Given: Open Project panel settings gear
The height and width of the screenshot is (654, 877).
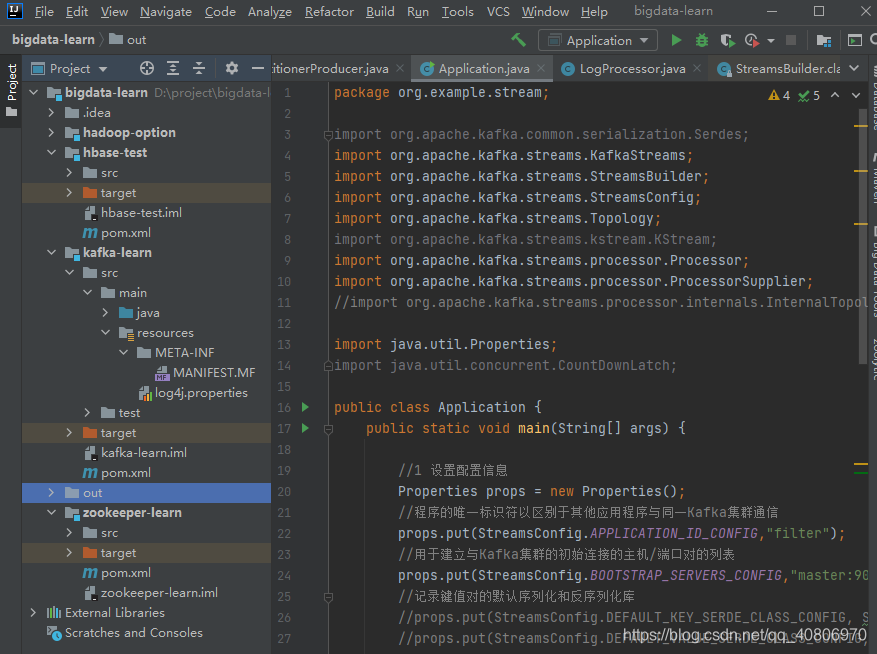Looking at the screenshot, I should click(232, 68).
